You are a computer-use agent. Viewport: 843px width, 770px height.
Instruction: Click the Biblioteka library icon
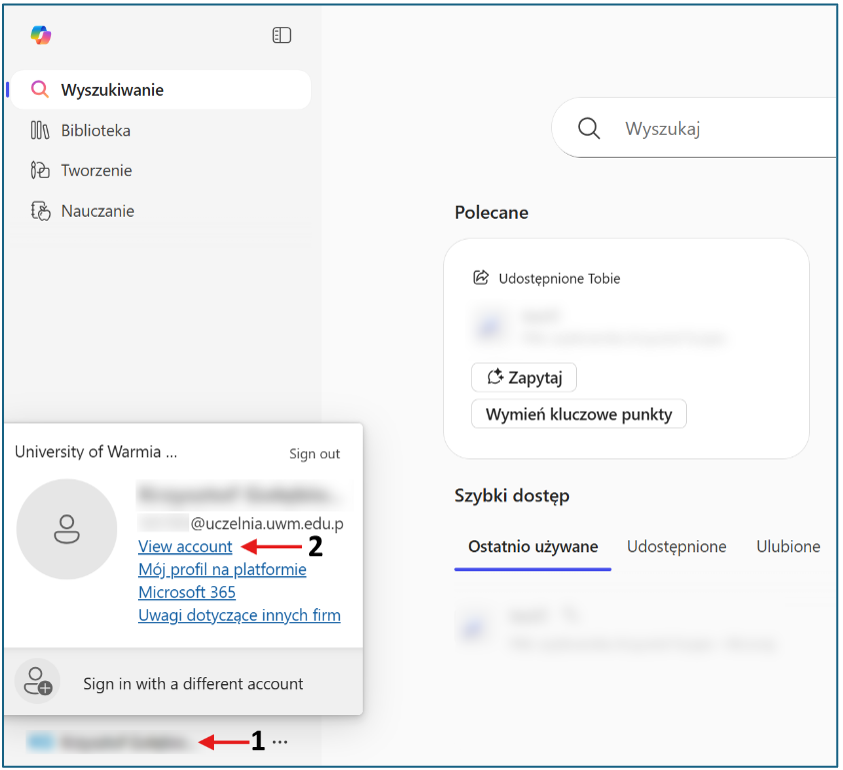pyautogui.click(x=40, y=130)
